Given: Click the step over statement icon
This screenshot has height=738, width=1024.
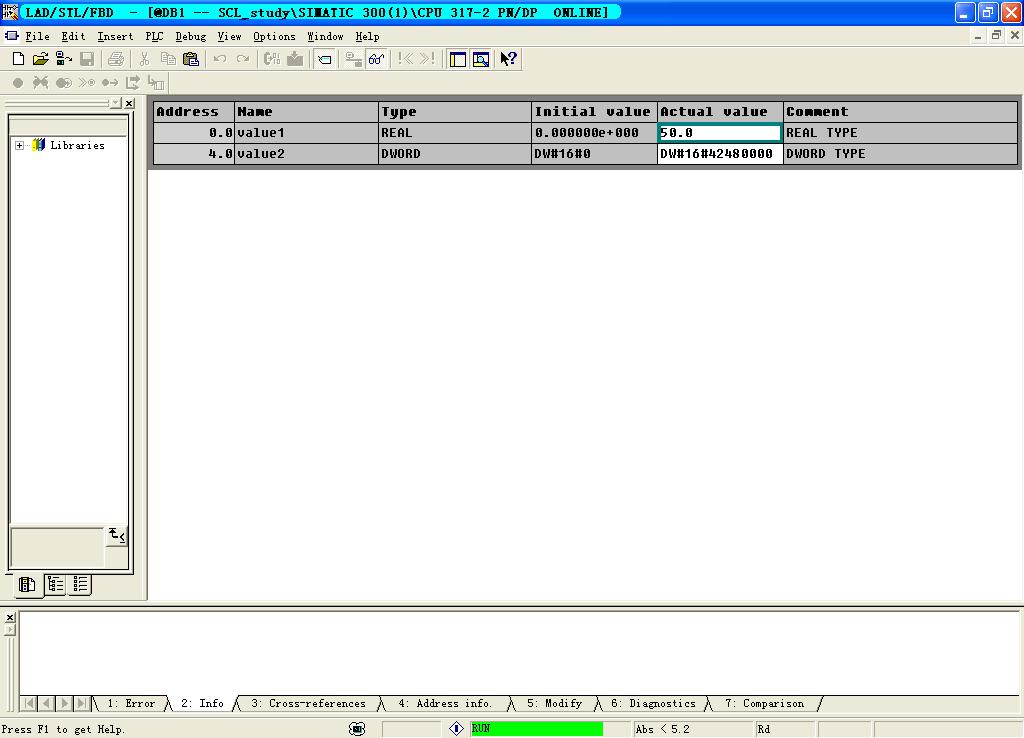Looking at the screenshot, I should pos(133,82).
